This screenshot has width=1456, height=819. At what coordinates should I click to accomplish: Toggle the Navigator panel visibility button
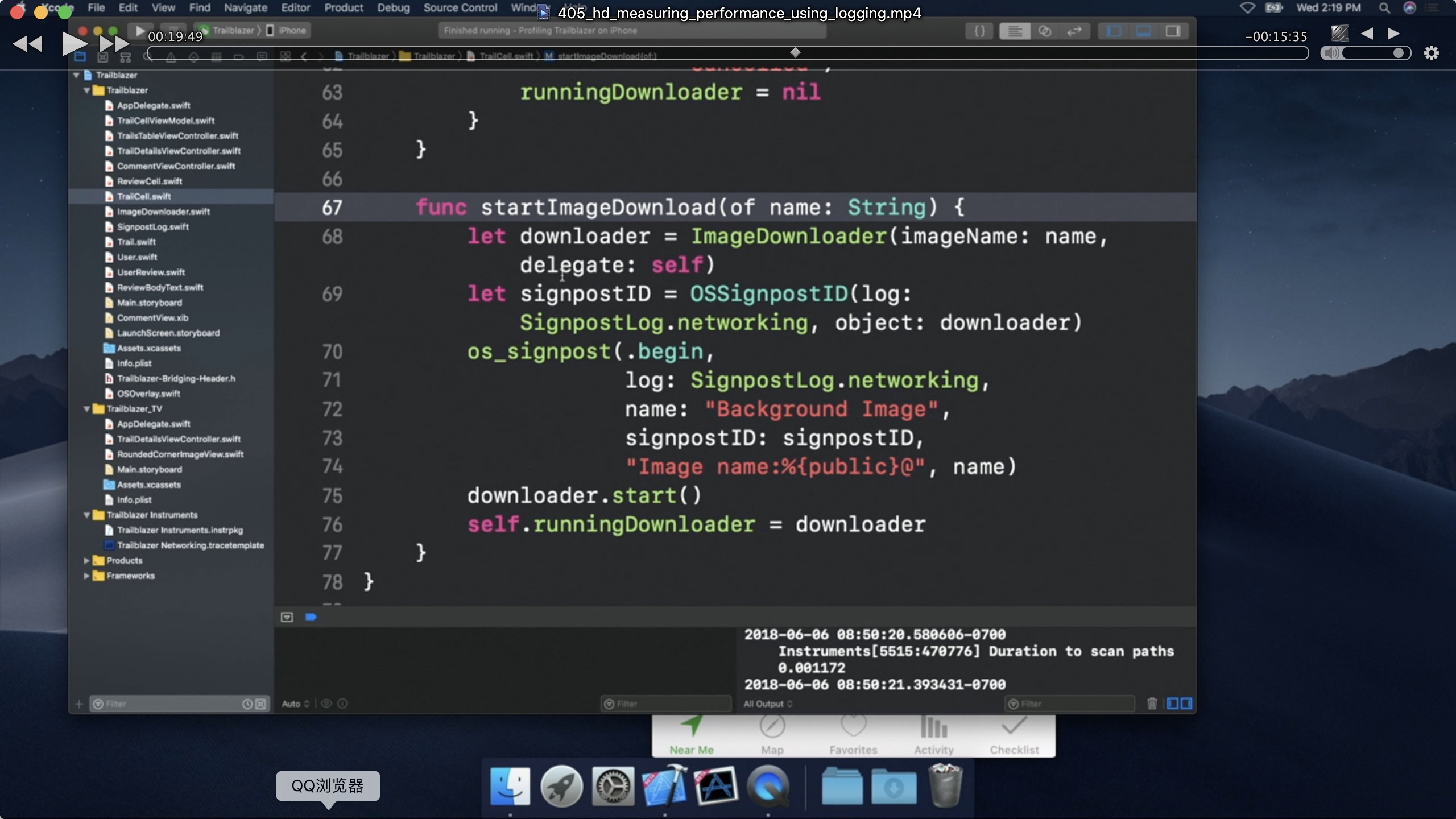coord(1114,31)
